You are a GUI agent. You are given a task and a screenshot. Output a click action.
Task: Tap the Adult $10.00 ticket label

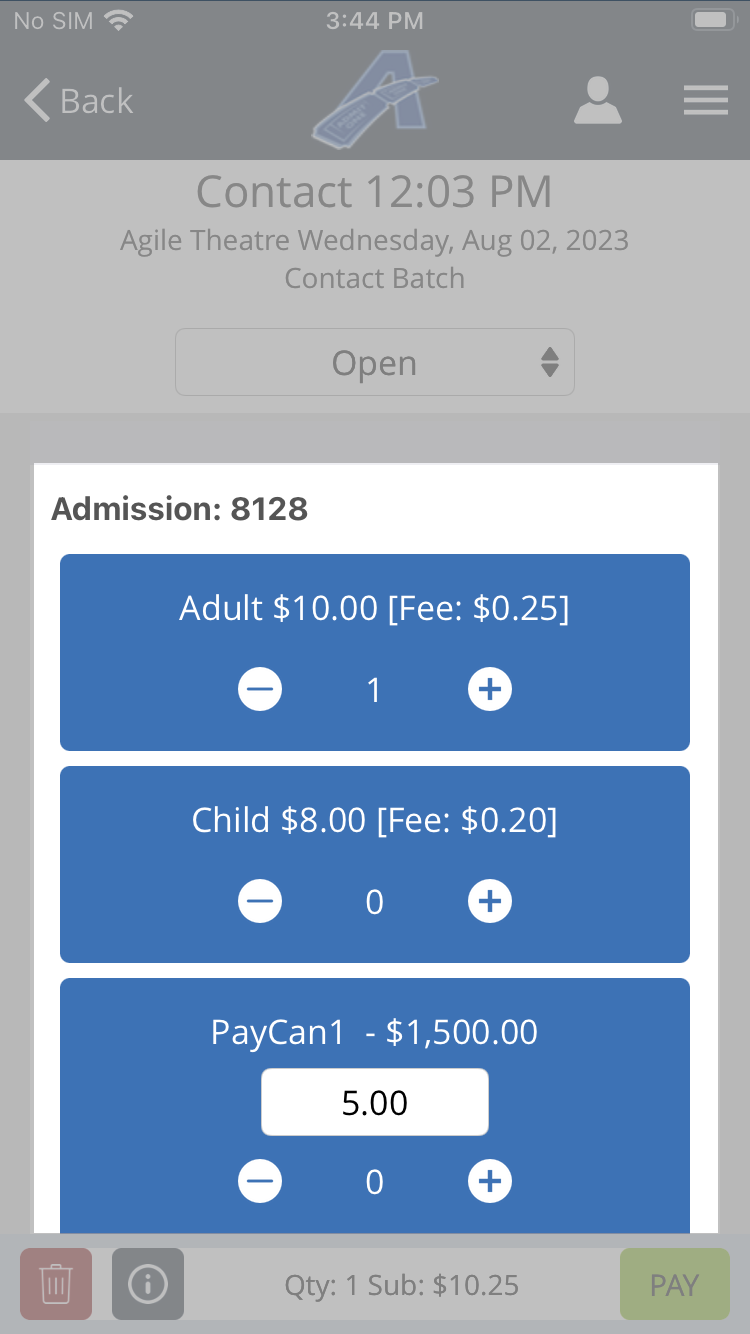(374, 608)
